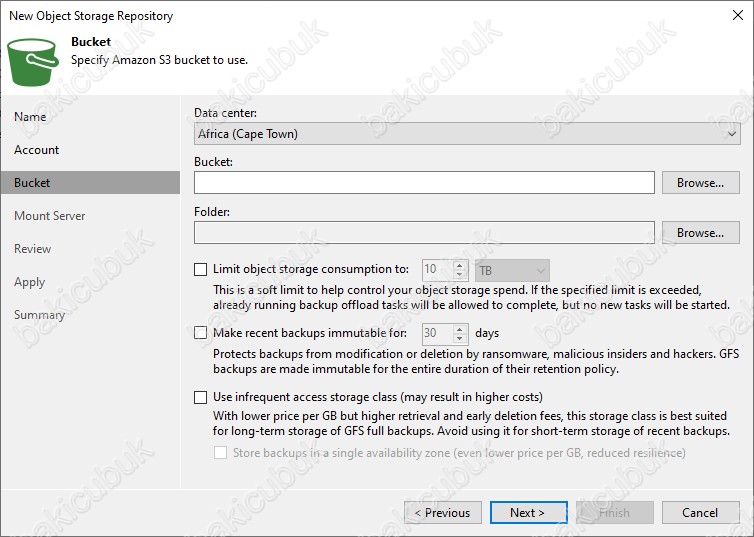This screenshot has height=537, width=754.
Task: Browse for an S3 bucket
Action: tap(701, 183)
